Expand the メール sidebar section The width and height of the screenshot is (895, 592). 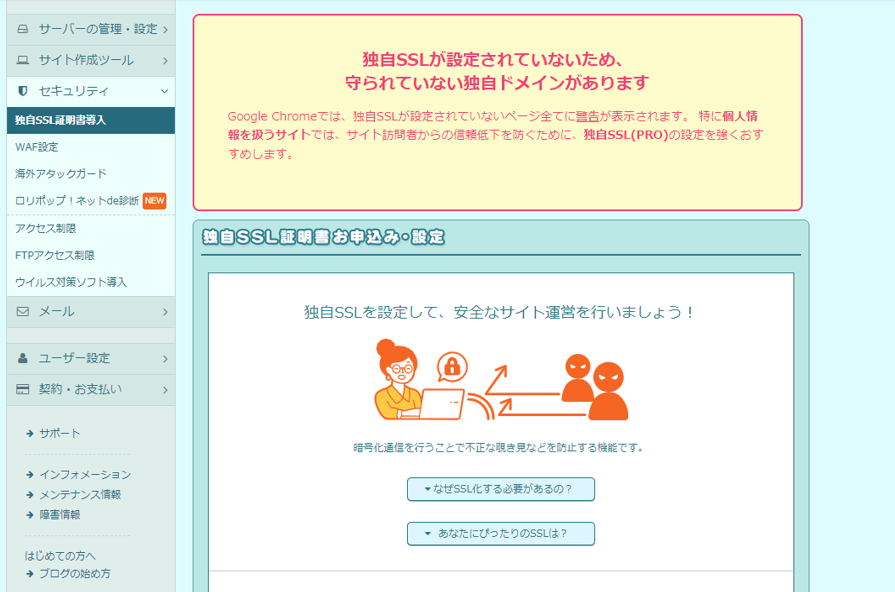click(x=90, y=313)
